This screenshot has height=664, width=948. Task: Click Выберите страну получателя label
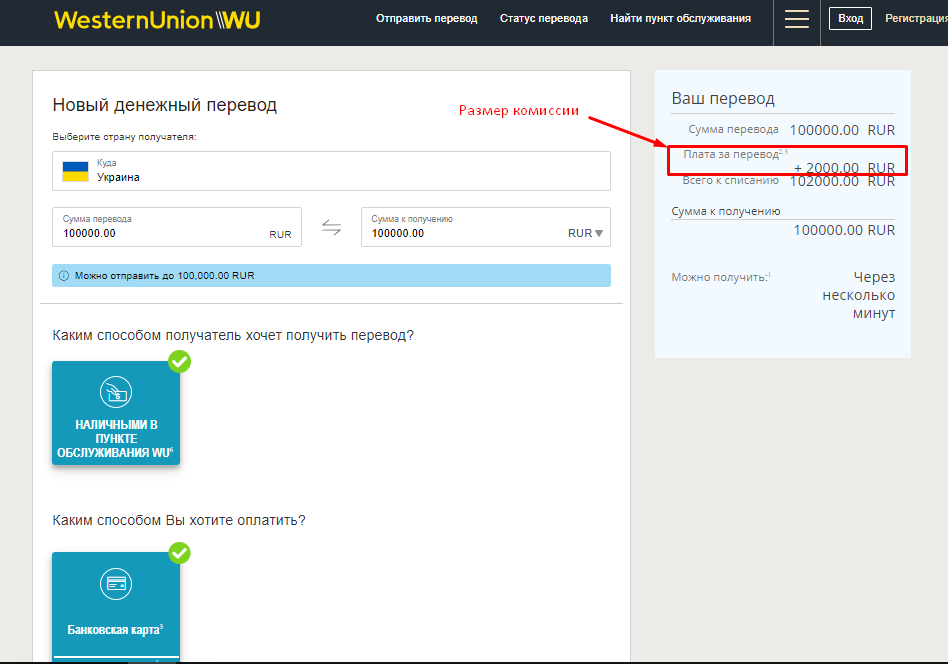125,137
